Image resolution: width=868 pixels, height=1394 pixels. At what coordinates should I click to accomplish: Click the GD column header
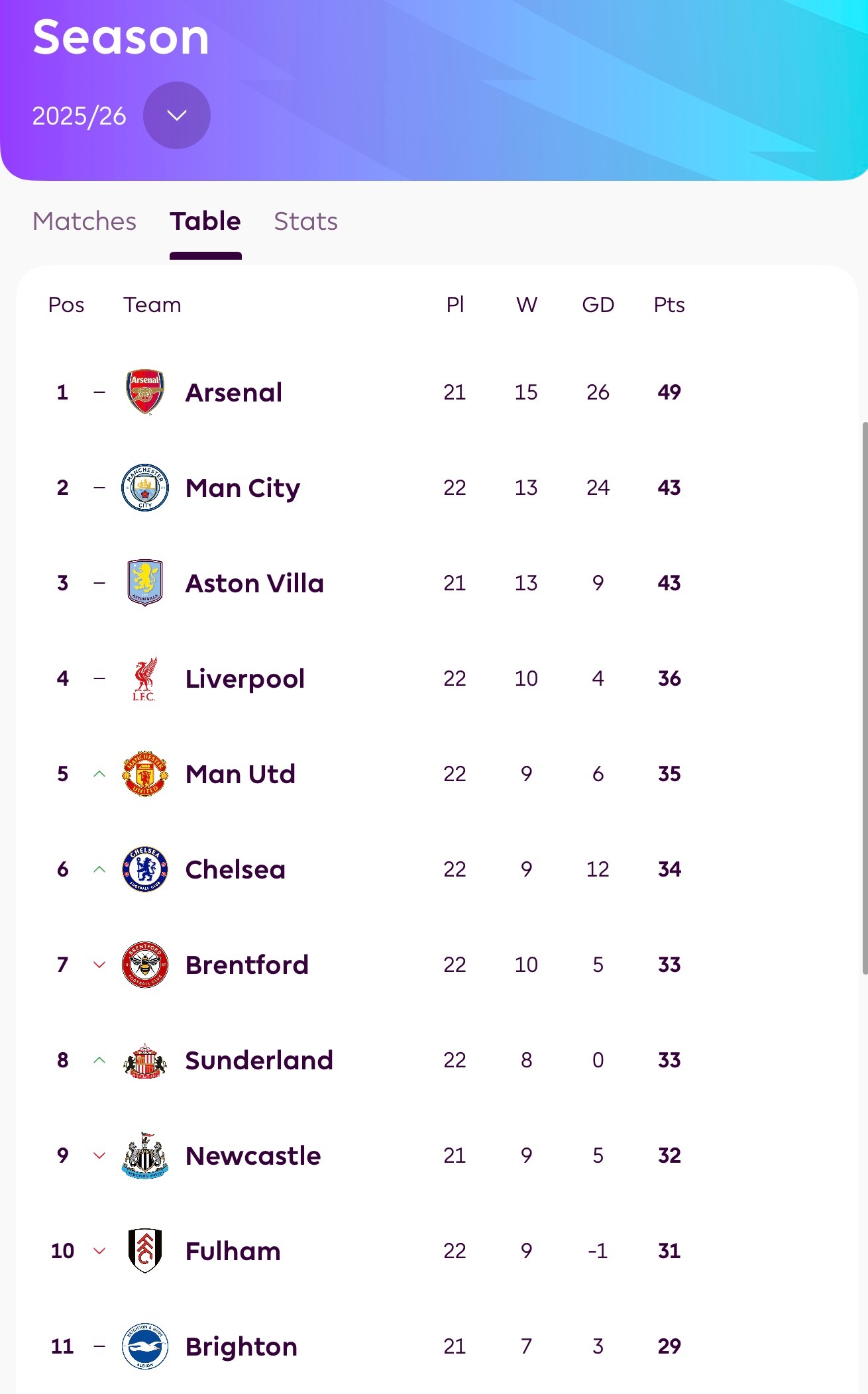[x=598, y=305]
